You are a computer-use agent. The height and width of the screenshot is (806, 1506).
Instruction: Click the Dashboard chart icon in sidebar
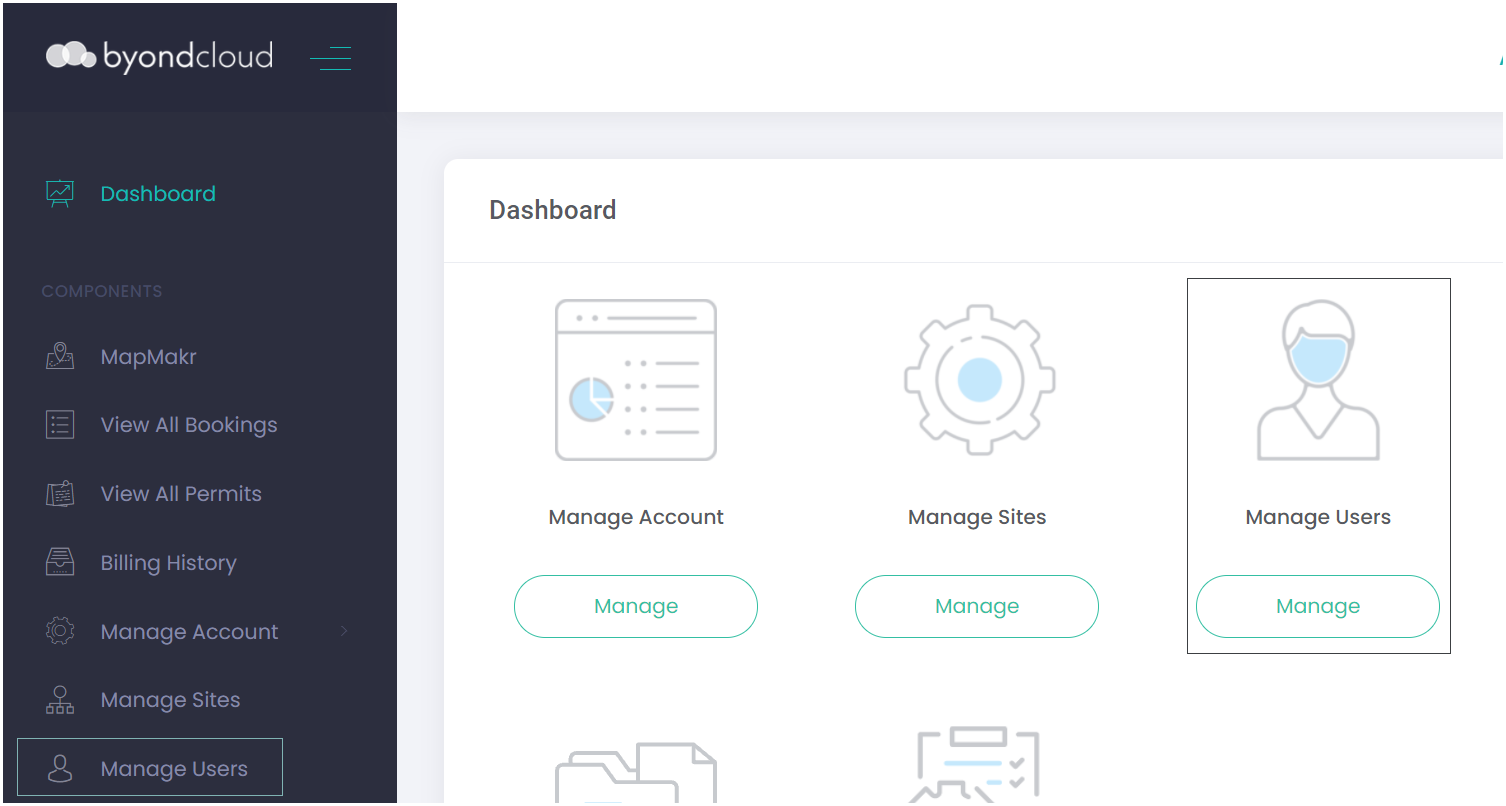click(x=60, y=194)
